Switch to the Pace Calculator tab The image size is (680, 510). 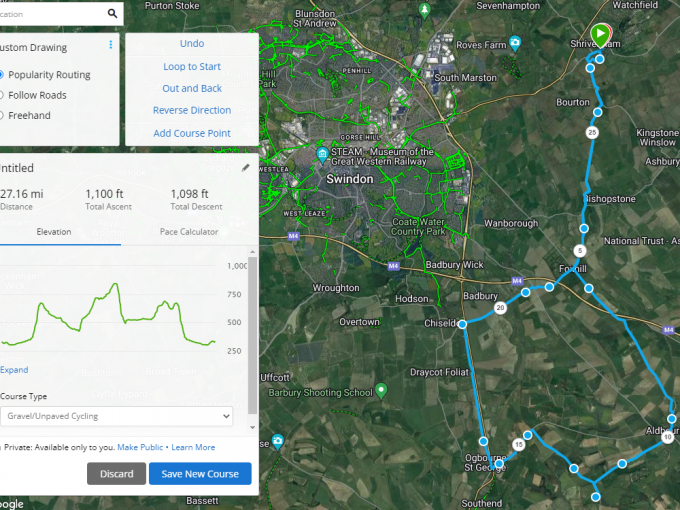(189, 232)
